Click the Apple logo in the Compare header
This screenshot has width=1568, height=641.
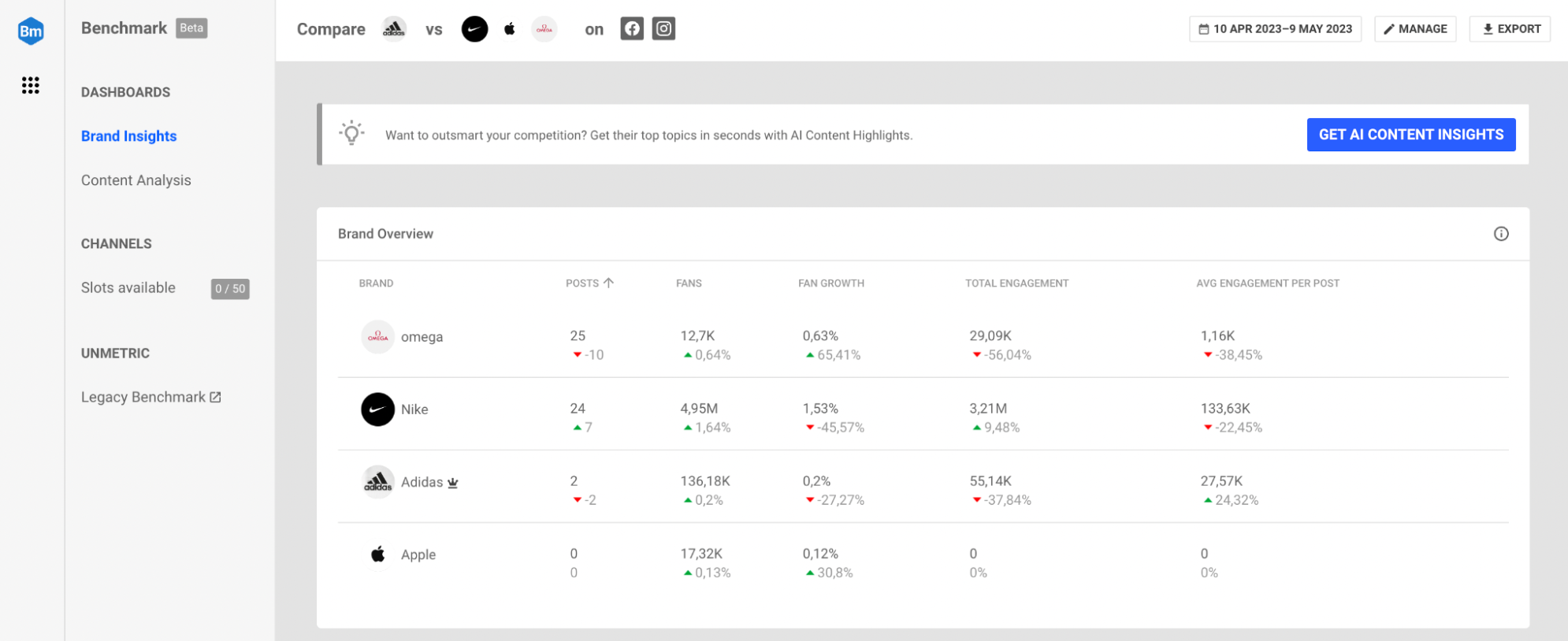510,29
